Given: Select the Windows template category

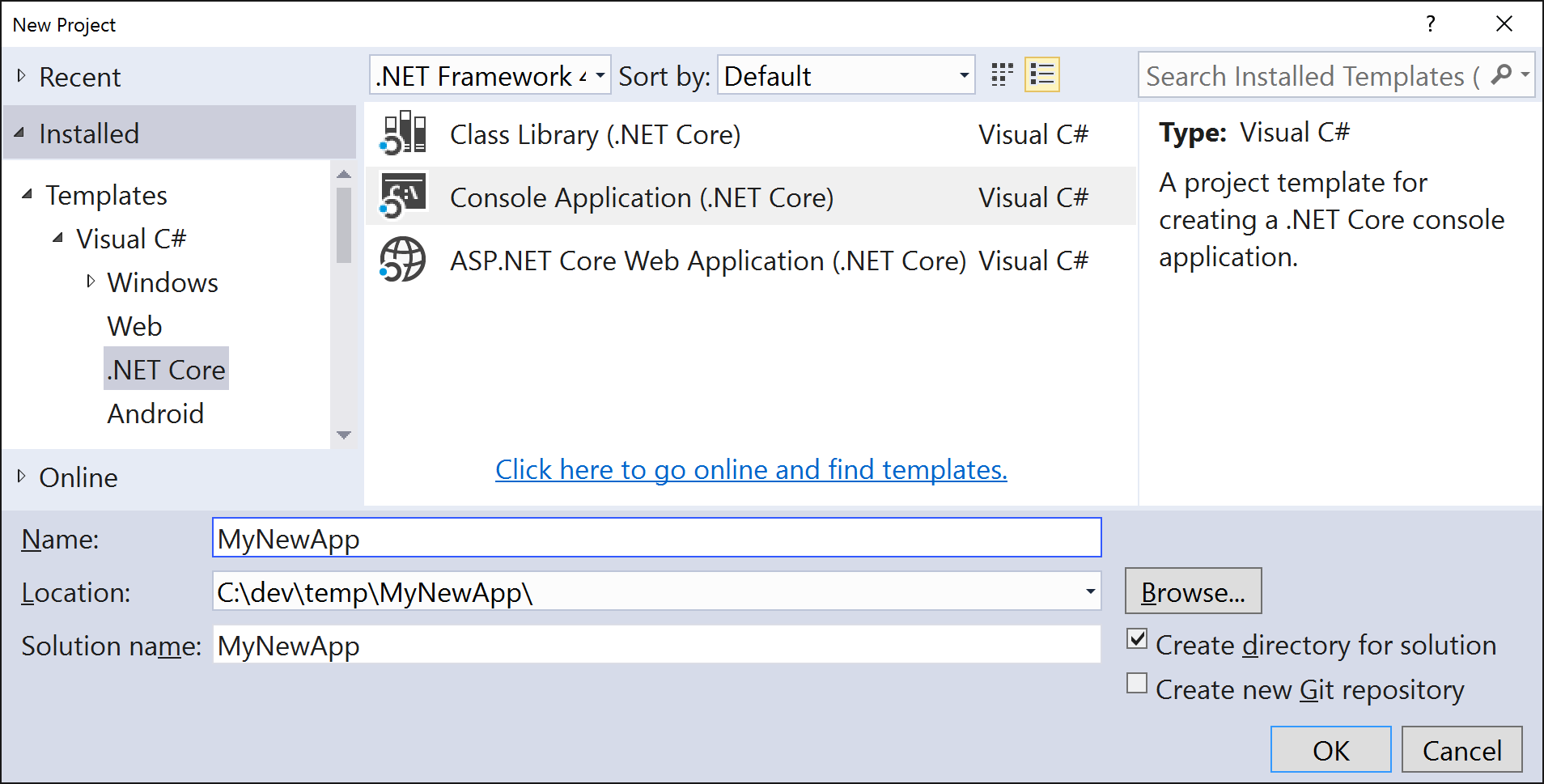Looking at the screenshot, I should tap(163, 282).
